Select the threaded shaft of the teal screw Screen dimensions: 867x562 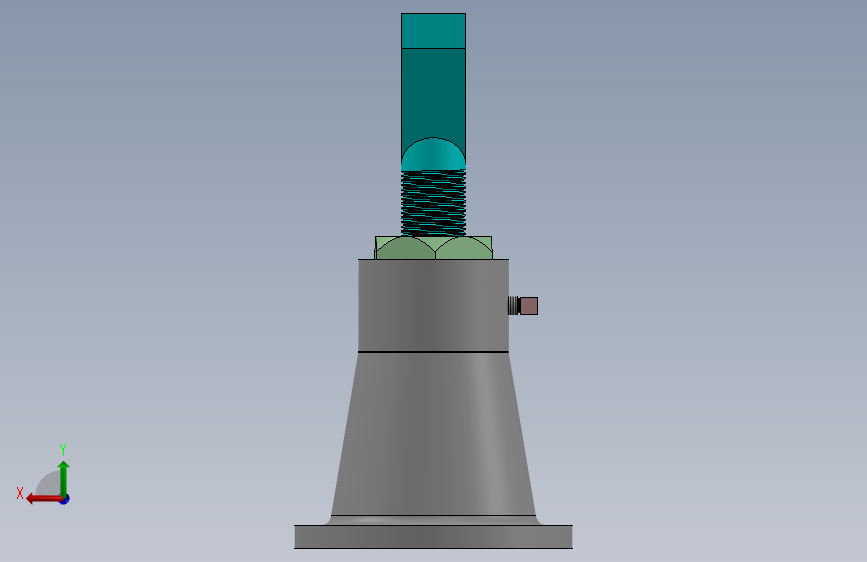[434, 203]
